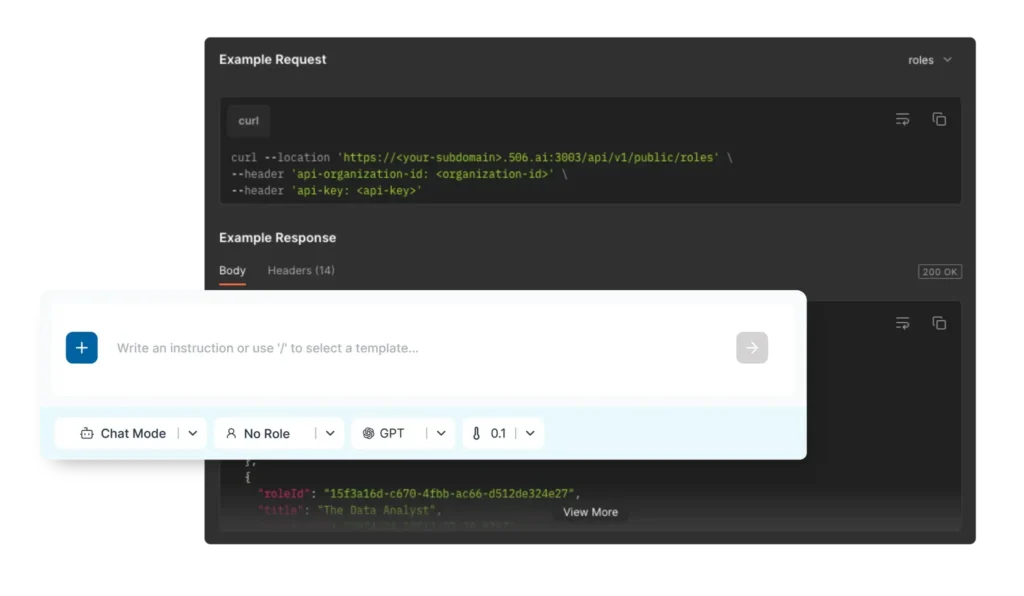Viewport: 1024px width, 596px height.
Task: Click the word-wrap icon in the response panel
Action: click(x=903, y=323)
